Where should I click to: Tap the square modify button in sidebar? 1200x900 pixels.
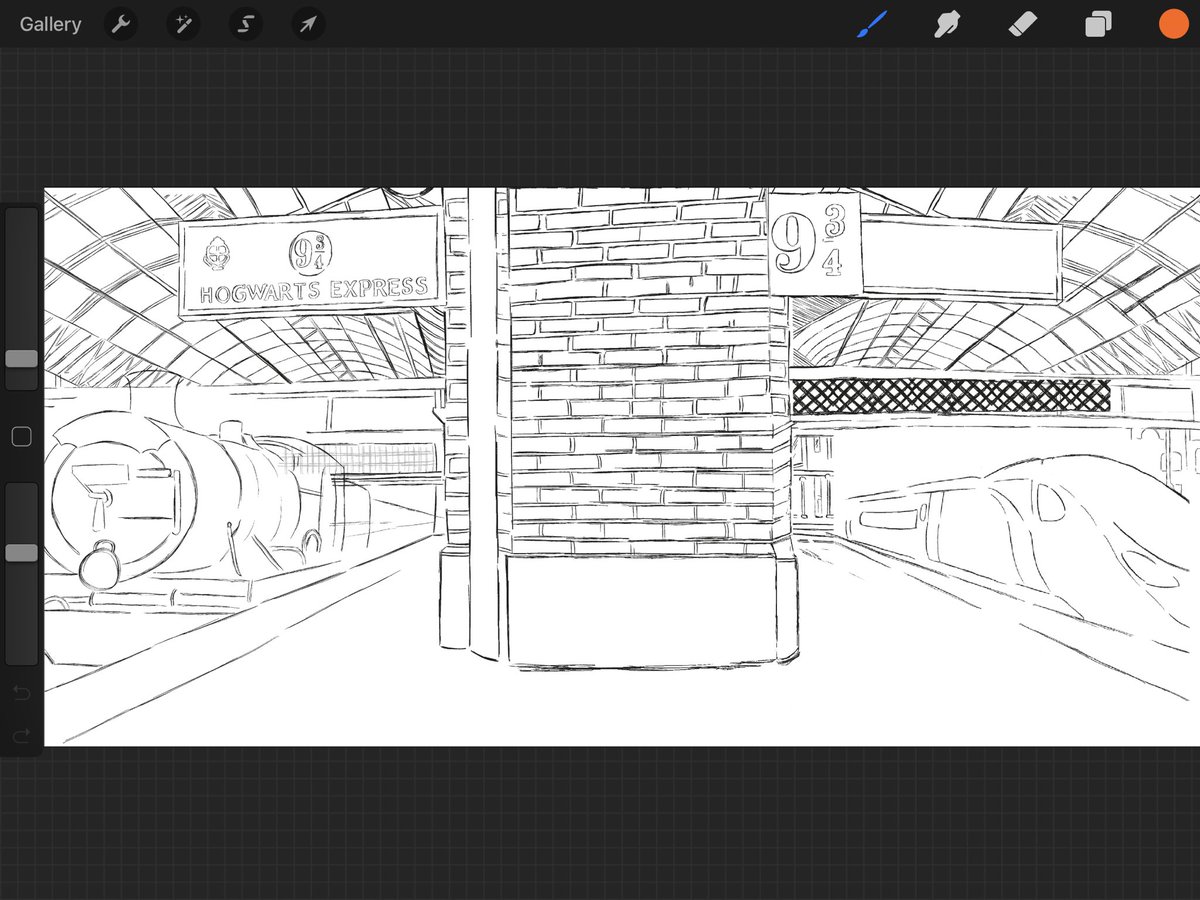(x=21, y=436)
